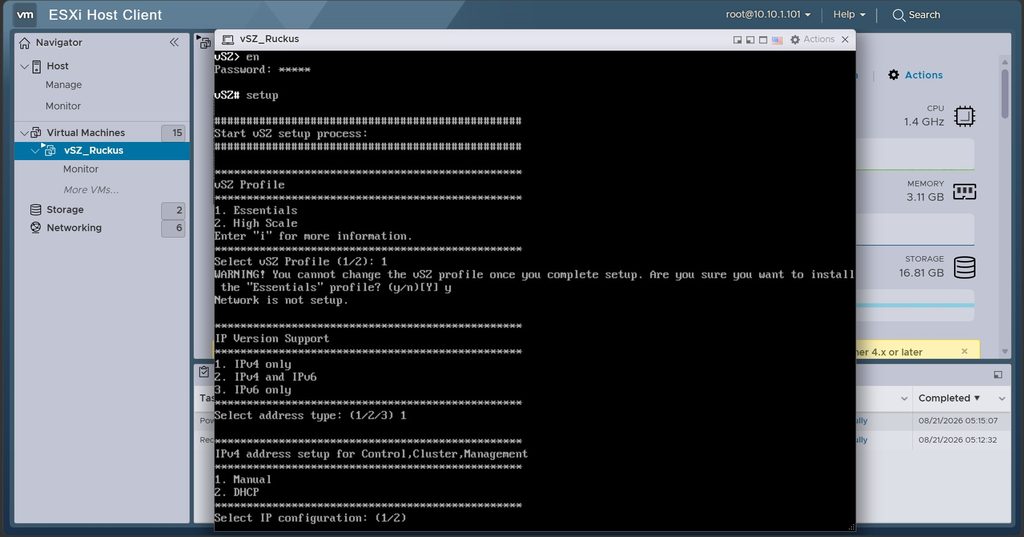Click the Virtual Machines icon in Navigator
Image resolution: width=1024 pixels, height=537 pixels.
pyautogui.click(x=36, y=133)
